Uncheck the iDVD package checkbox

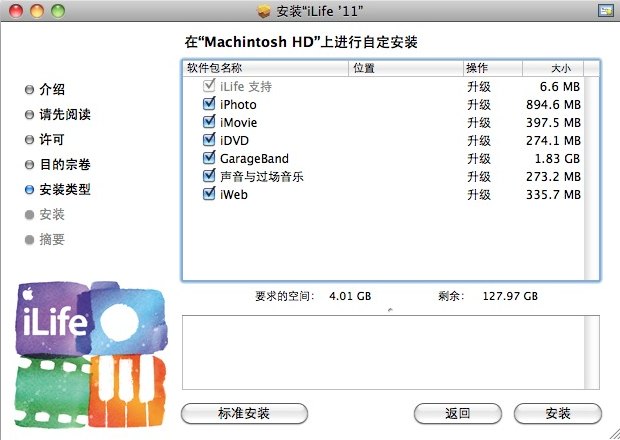pyautogui.click(x=209, y=140)
